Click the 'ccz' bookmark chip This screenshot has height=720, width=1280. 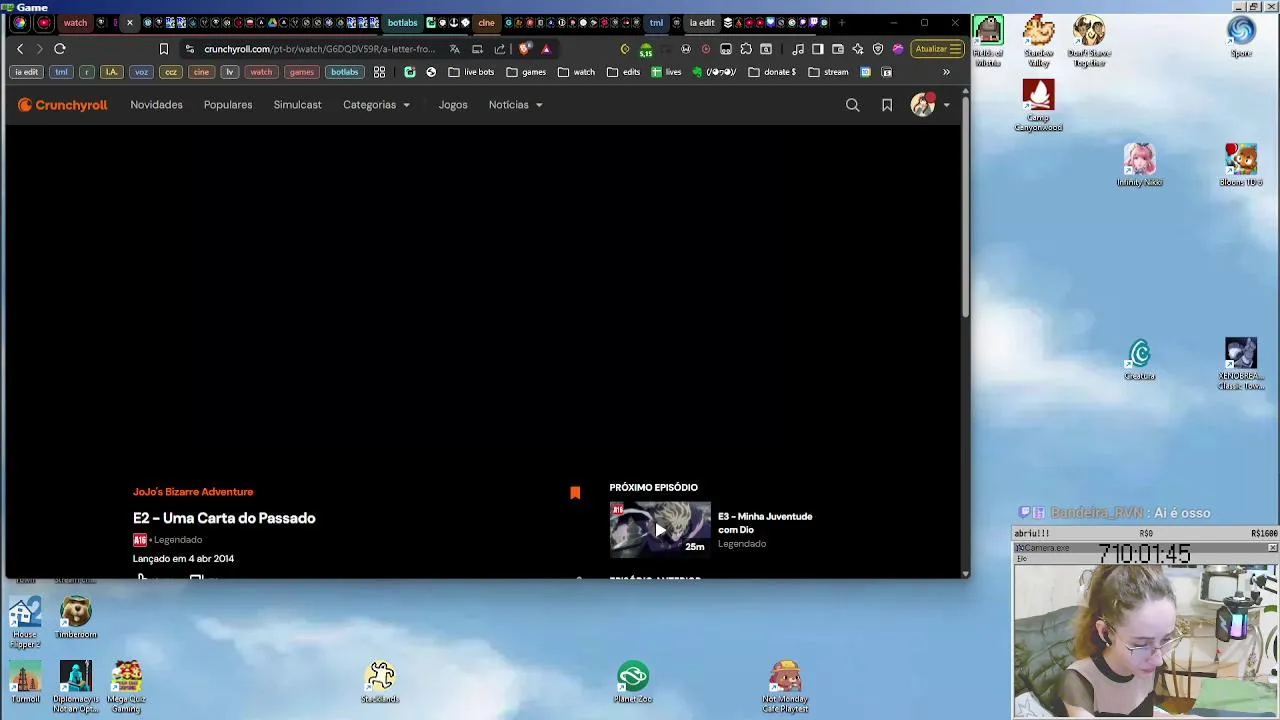click(171, 72)
